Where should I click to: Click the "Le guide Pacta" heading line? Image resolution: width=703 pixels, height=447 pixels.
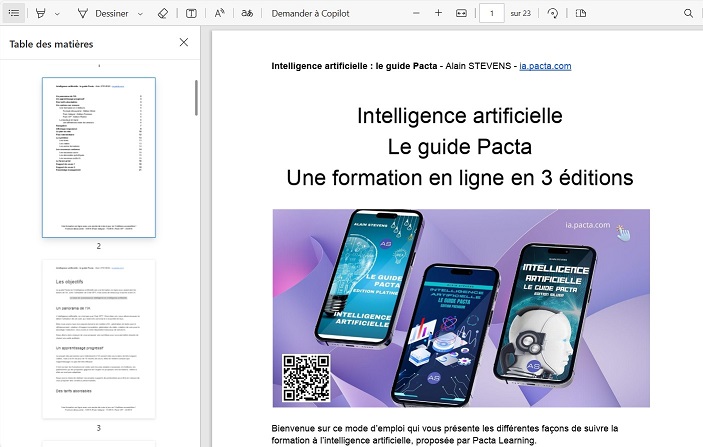coord(460,147)
